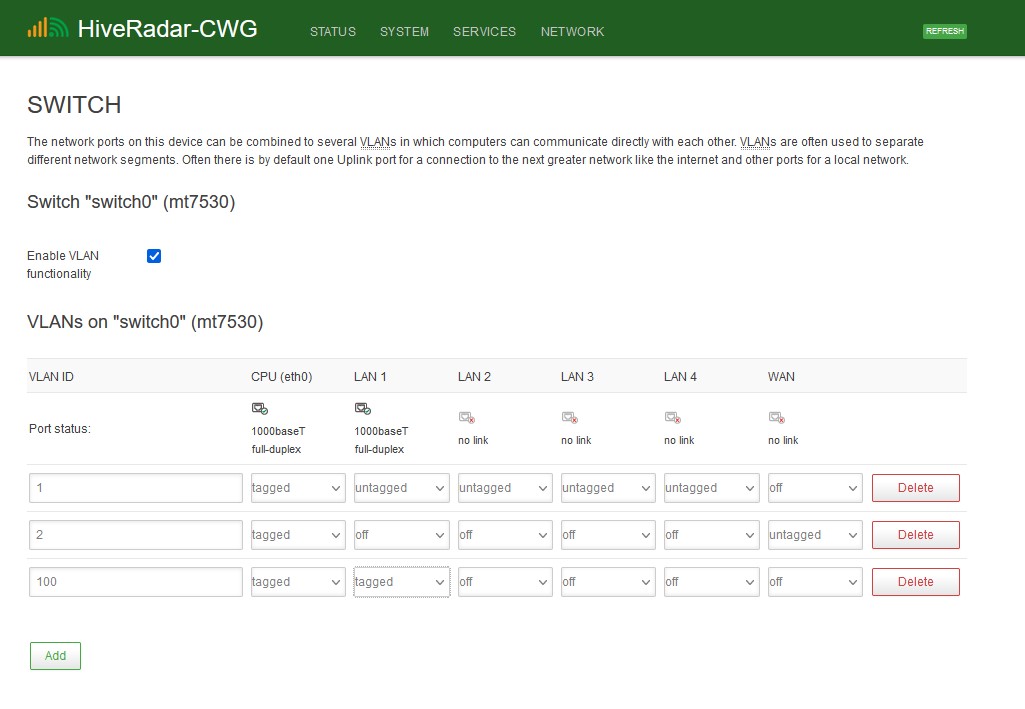The height and width of the screenshot is (709, 1025).
Task: Click the VLAN ID field containing 1
Action: 135,488
